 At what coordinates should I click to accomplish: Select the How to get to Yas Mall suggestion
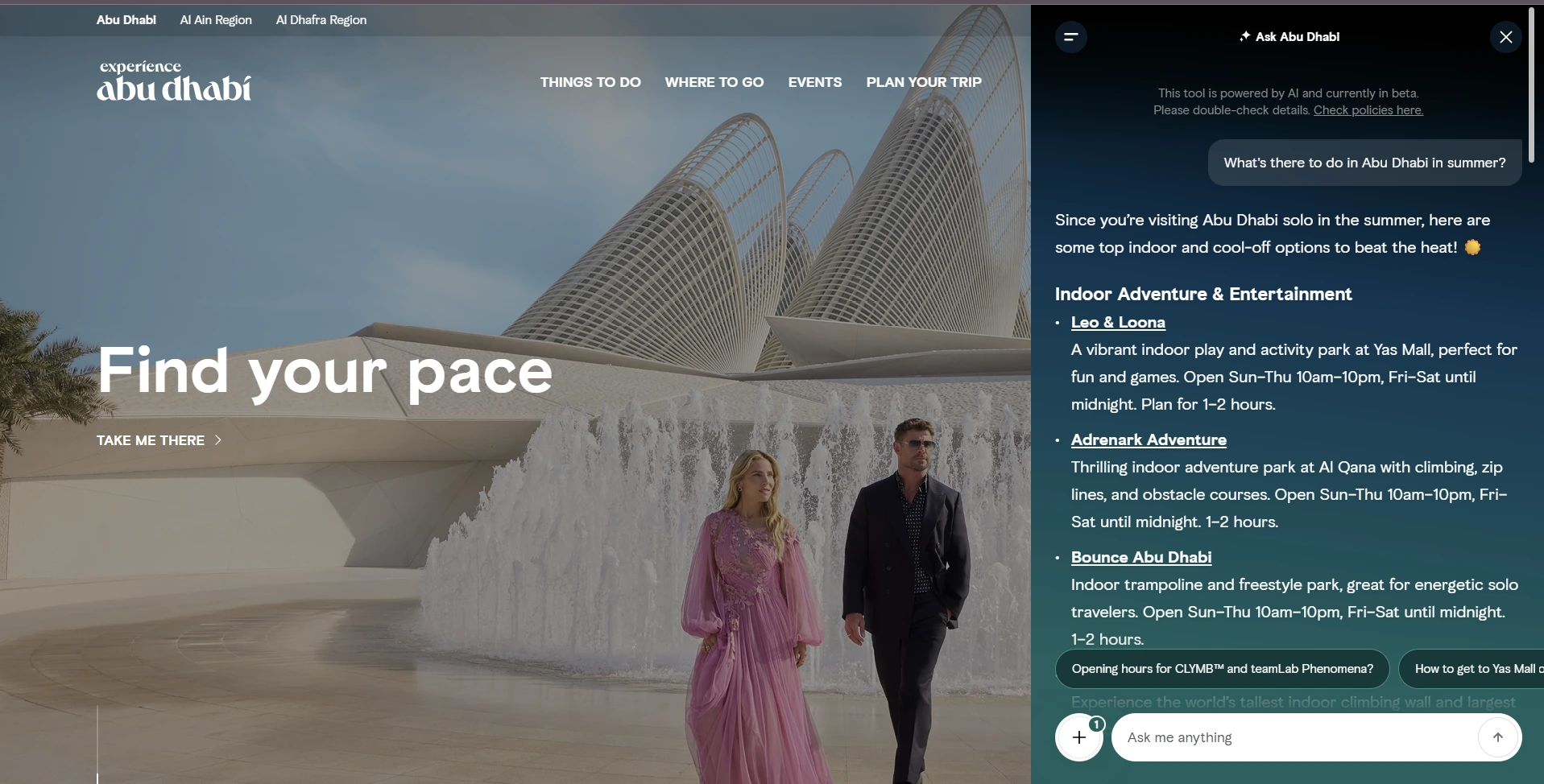tap(1472, 669)
